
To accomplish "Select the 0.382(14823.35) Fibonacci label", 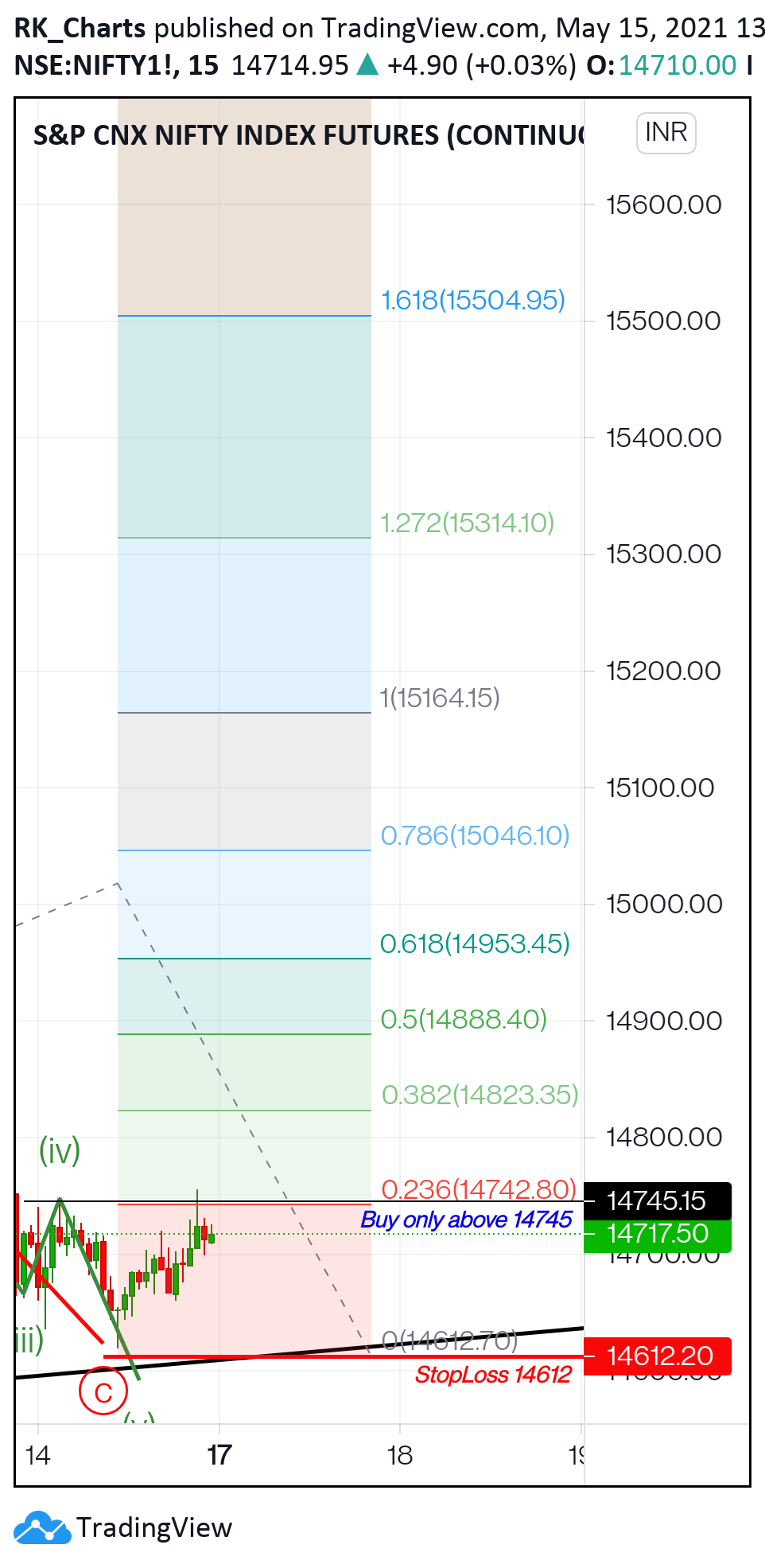I will click(x=480, y=1095).
